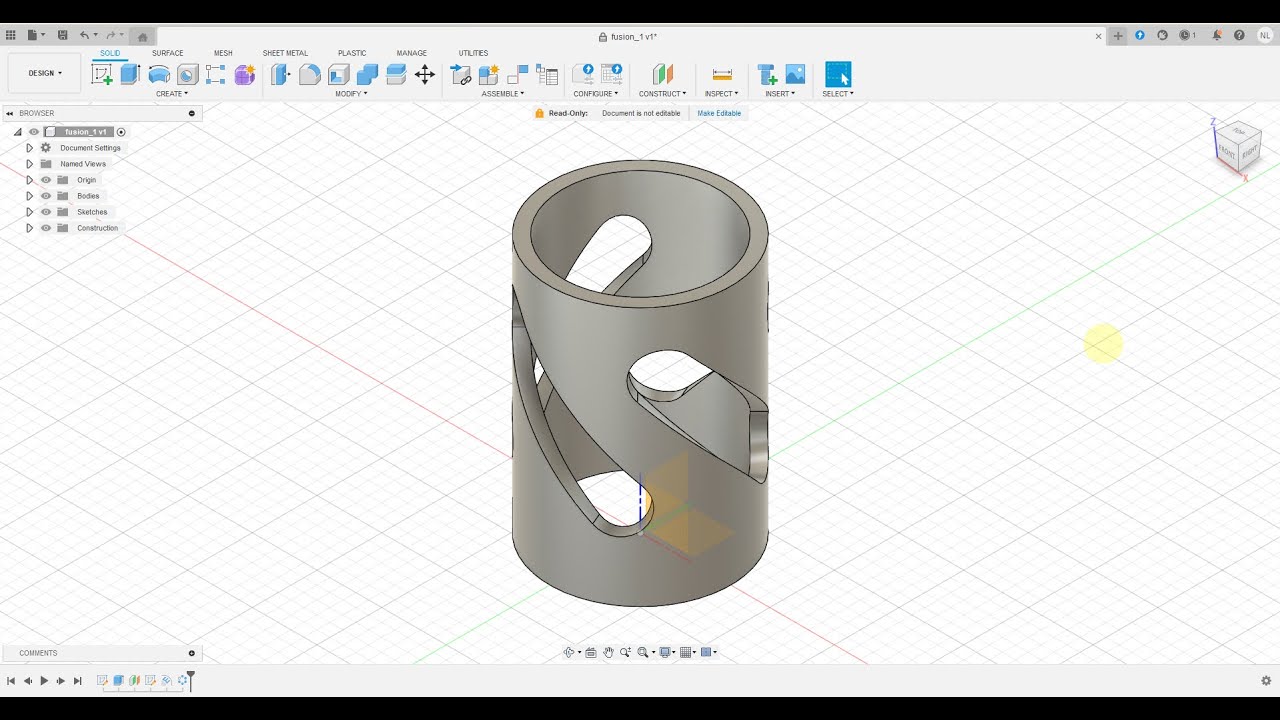Toggle visibility of Origin folder
This screenshot has height=720, width=1280.
[46, 180]
